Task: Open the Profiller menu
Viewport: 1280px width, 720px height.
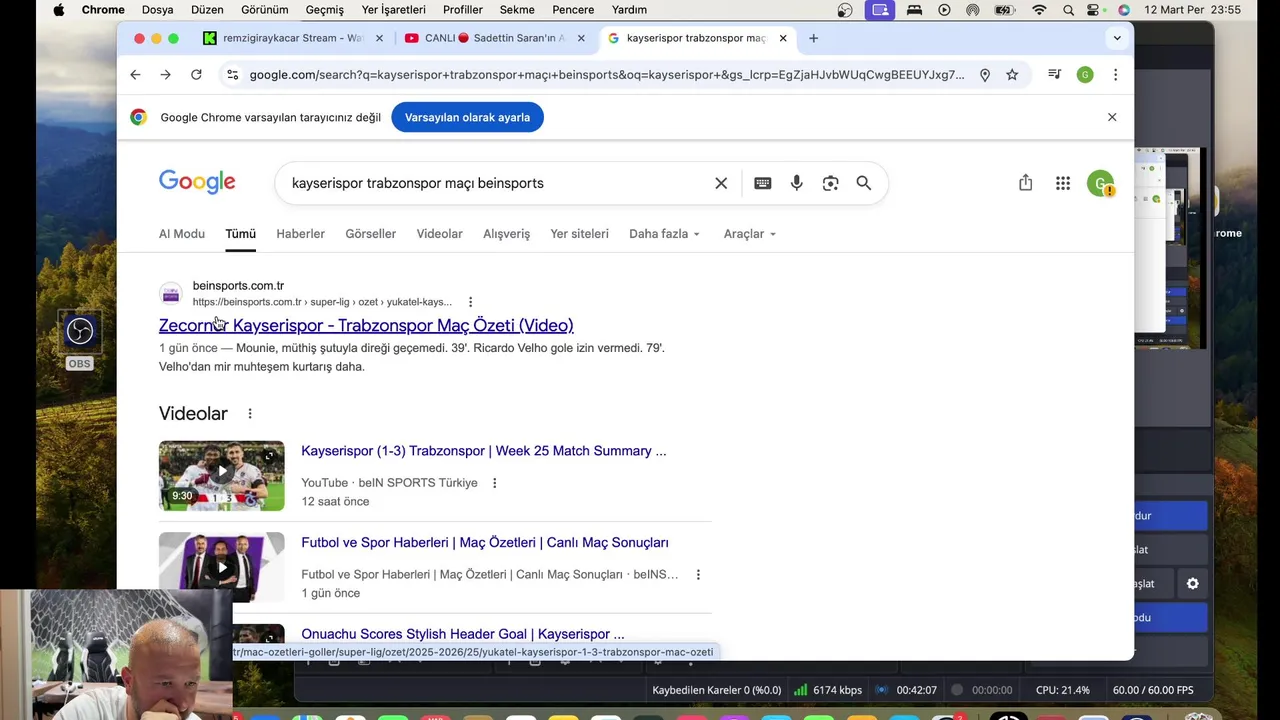Action: (463, 10)
